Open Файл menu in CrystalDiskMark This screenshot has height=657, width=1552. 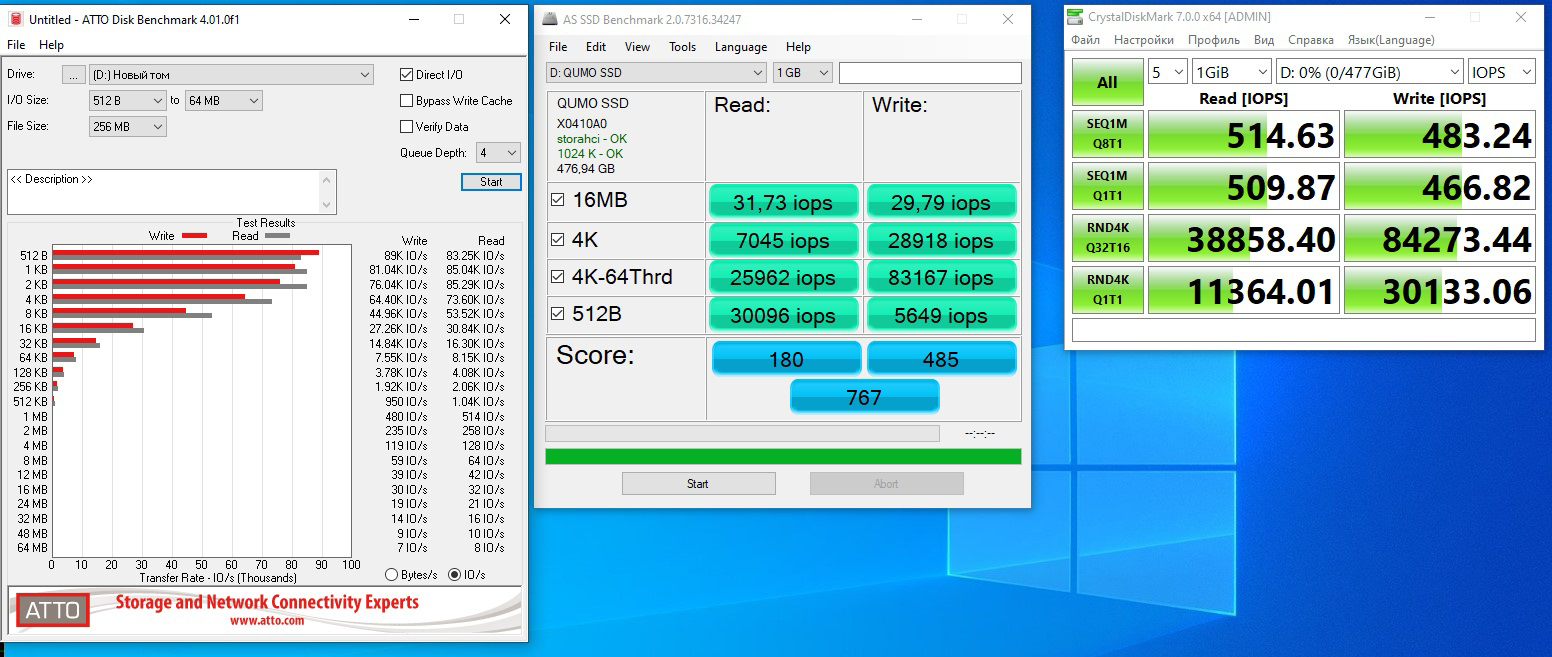[1085, 40]
